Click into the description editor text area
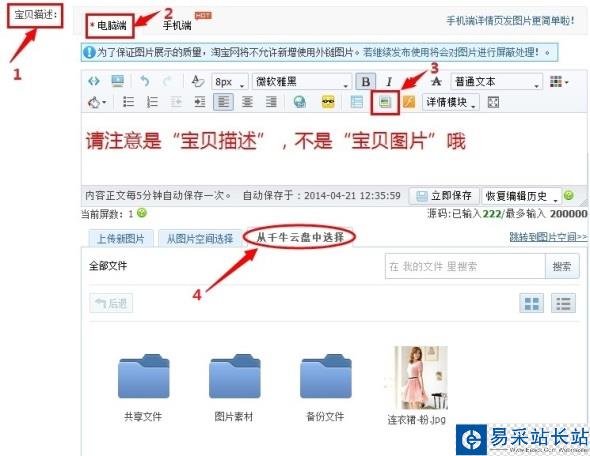This screenshot has width=590, height=456. [333, 150]
